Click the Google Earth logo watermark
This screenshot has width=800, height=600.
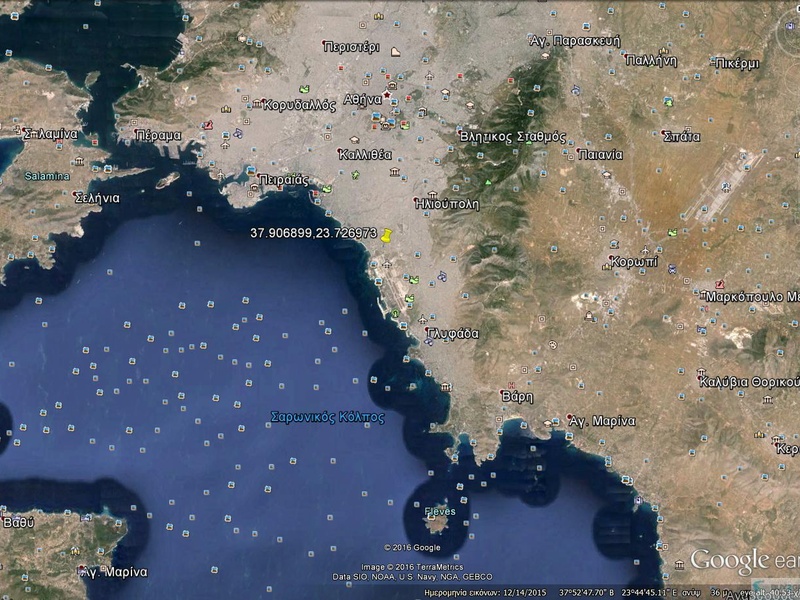click(x=743, y=562)
